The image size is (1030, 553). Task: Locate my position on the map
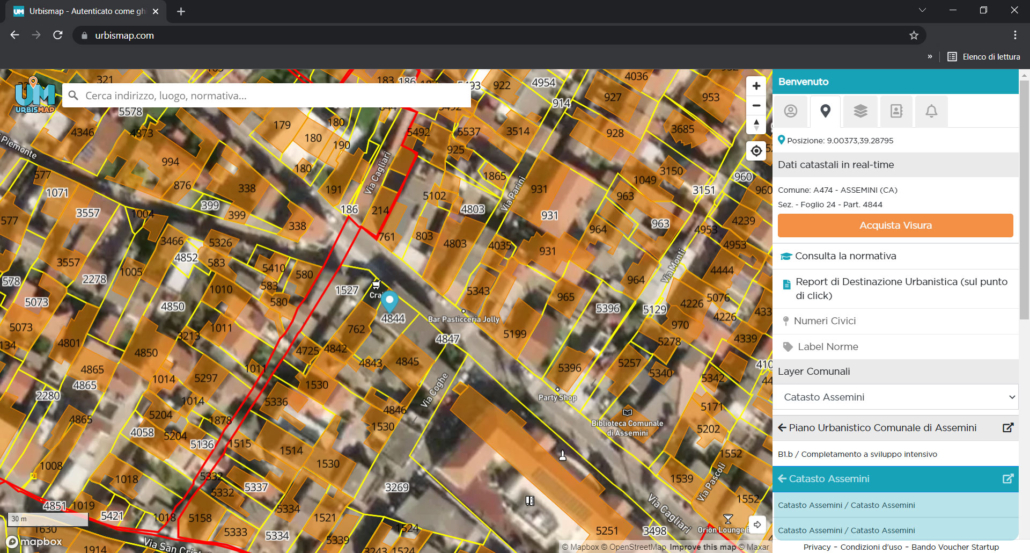pyautogui.click(x=756, y=151)
